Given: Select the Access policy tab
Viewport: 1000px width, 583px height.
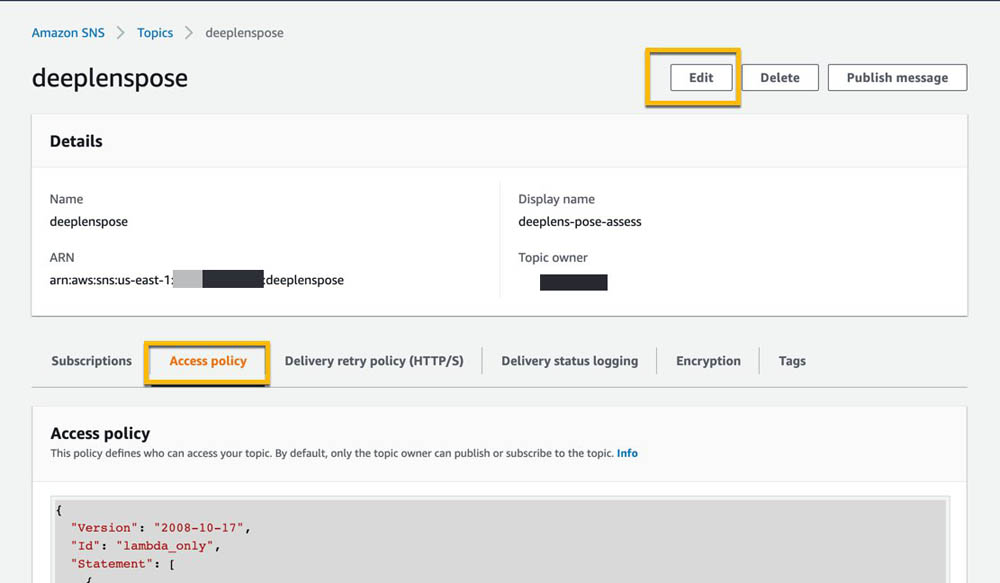Looking at the screenshot, I should (x=208, y=361).
